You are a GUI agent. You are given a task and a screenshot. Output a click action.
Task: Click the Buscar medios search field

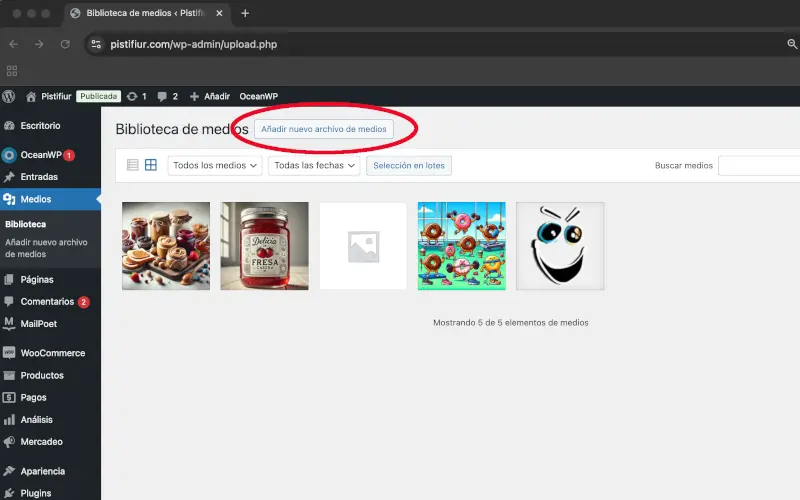[758, 166]
